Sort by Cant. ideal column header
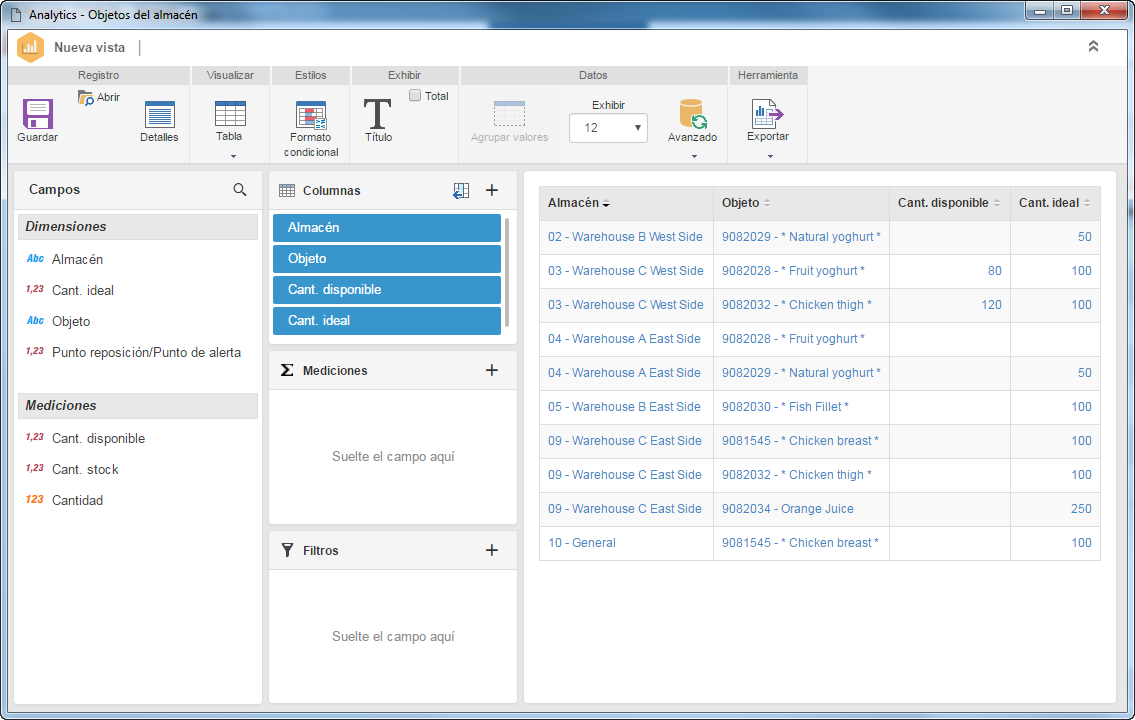The width and height of the screenshot is (1135, 720). click(1055, 203)
